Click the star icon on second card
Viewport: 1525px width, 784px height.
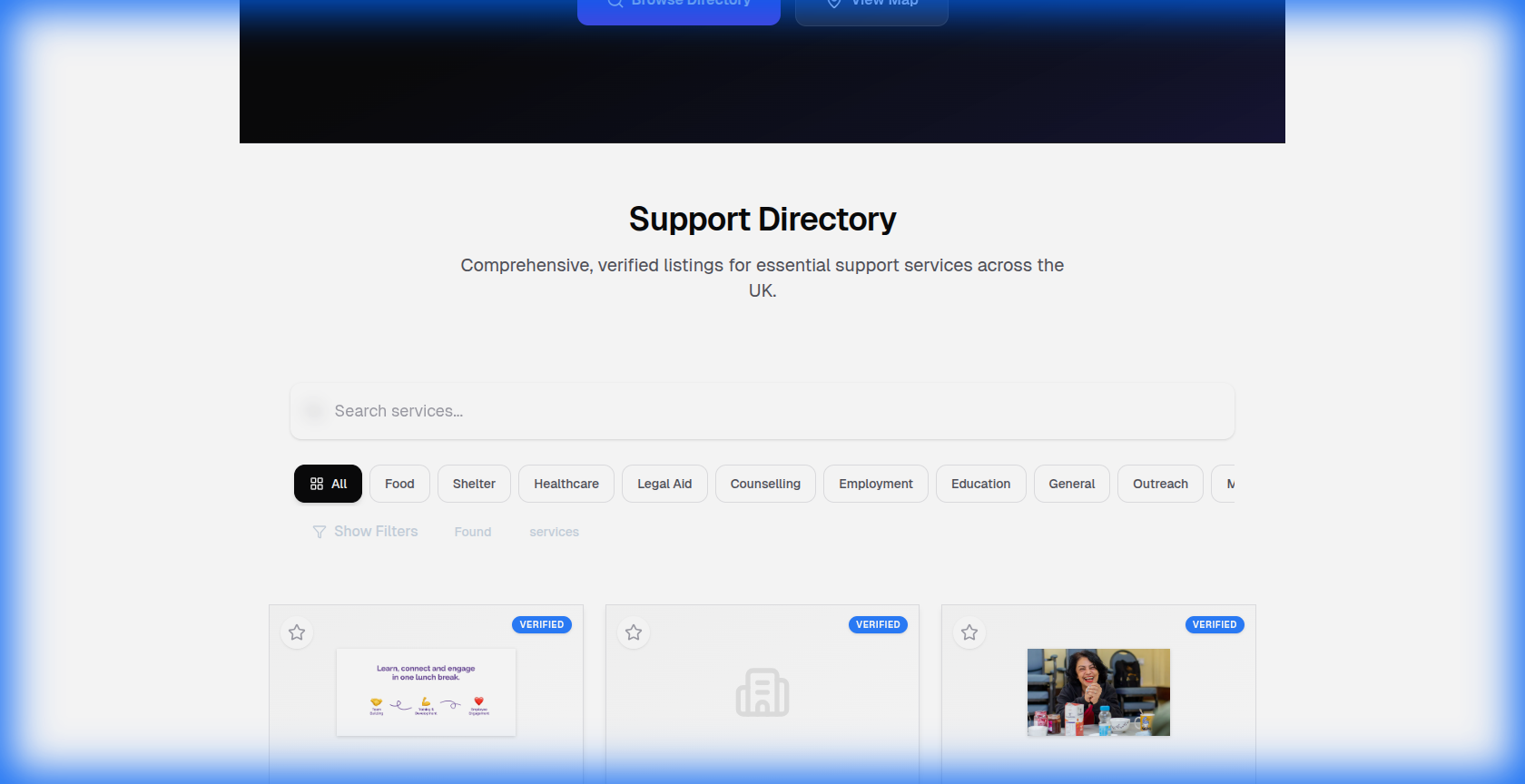click(634, 632)
